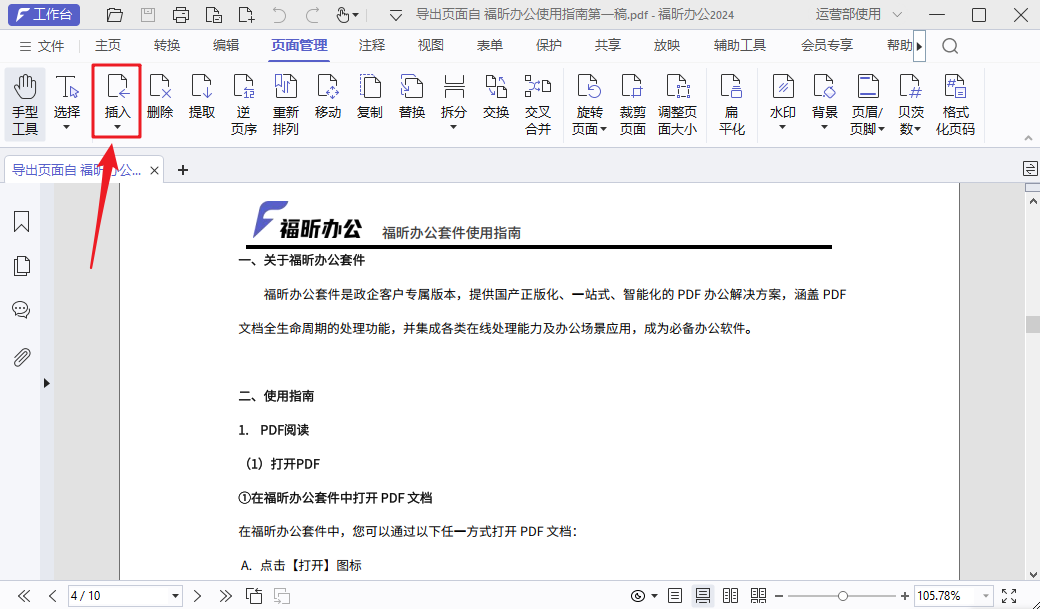Click the Fullscreen icon in status bar

pyautogui.click(x=1009, y=596)
